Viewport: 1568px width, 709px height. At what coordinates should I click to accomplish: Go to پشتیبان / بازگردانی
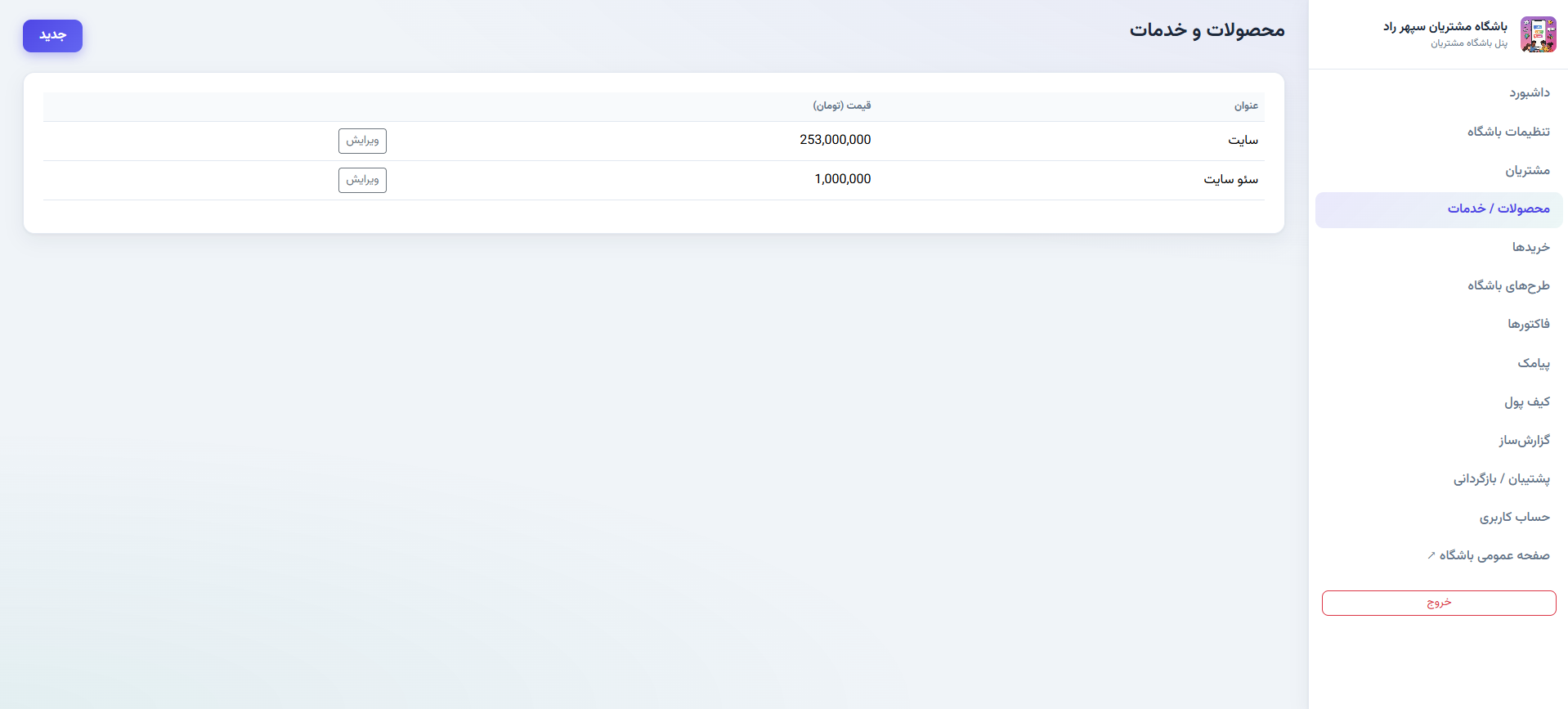click(1439, 479)
